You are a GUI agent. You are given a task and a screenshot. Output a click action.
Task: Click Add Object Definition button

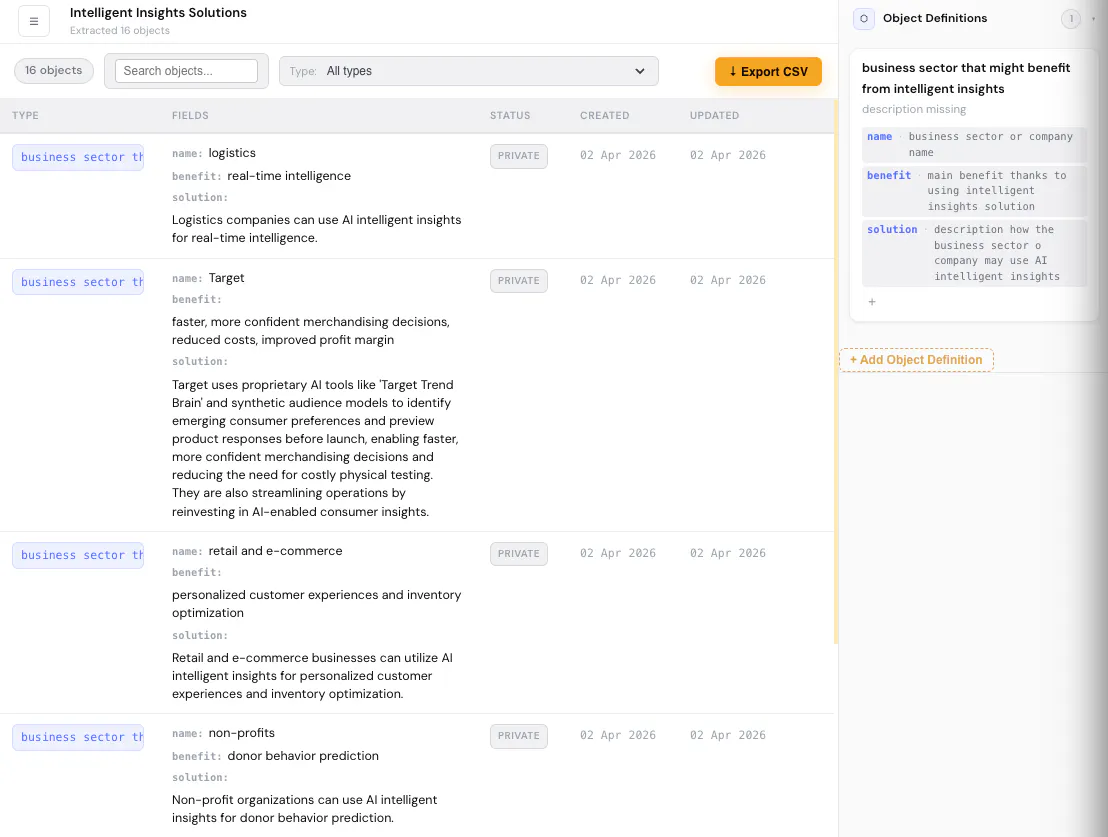tap(917, 360)
